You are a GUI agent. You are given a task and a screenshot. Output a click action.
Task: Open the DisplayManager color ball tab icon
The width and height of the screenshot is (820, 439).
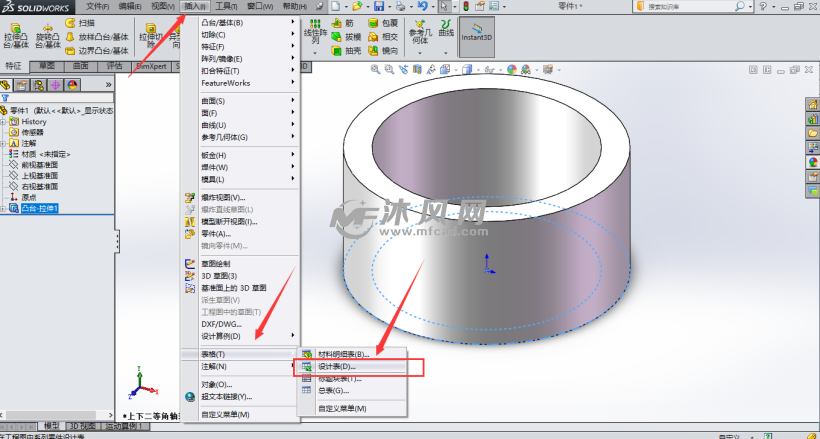click(72, 85)
